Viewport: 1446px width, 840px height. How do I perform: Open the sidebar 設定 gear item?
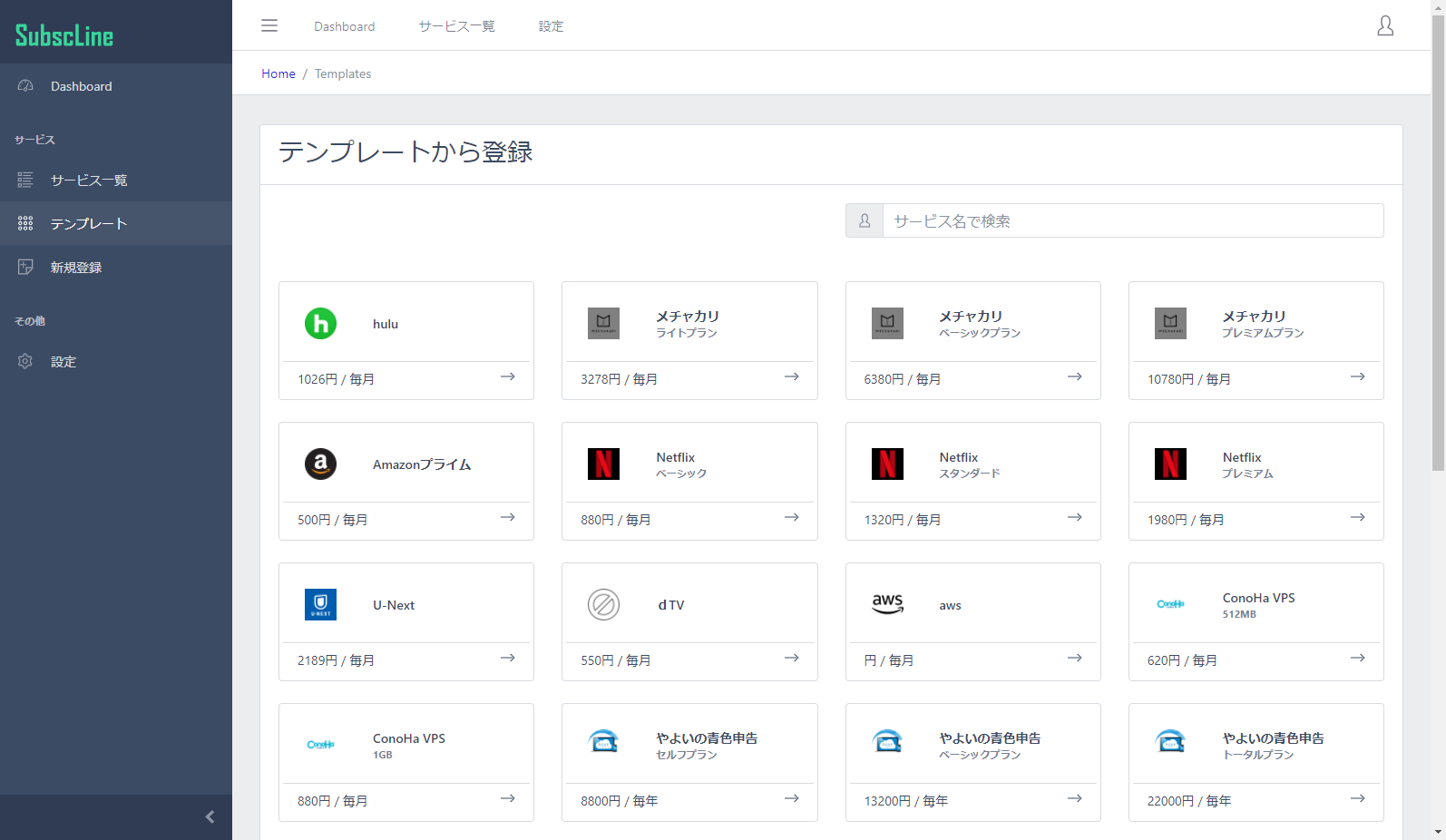(64, 362)
